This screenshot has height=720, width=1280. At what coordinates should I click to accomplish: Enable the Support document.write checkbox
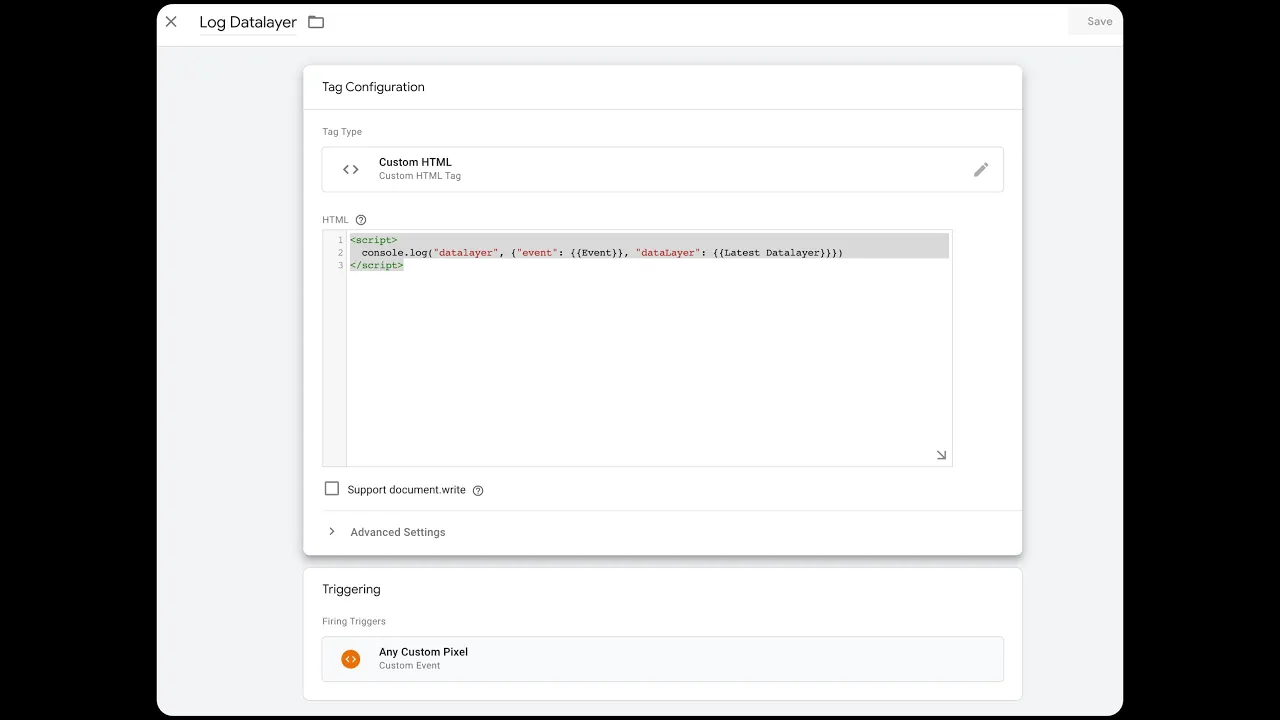[x=332, y=489]
